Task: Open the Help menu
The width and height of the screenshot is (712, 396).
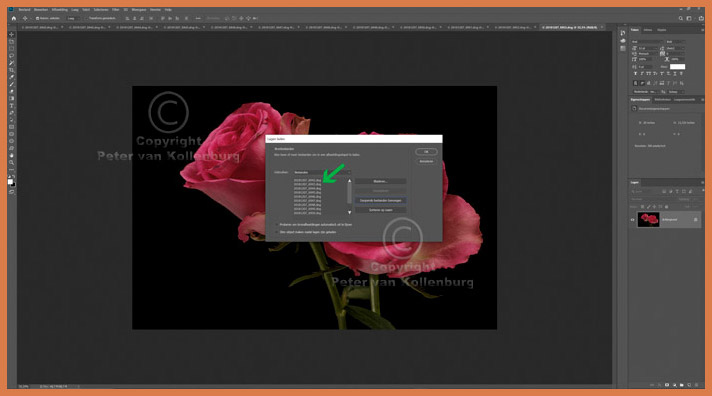Action: tap(168, 10)
